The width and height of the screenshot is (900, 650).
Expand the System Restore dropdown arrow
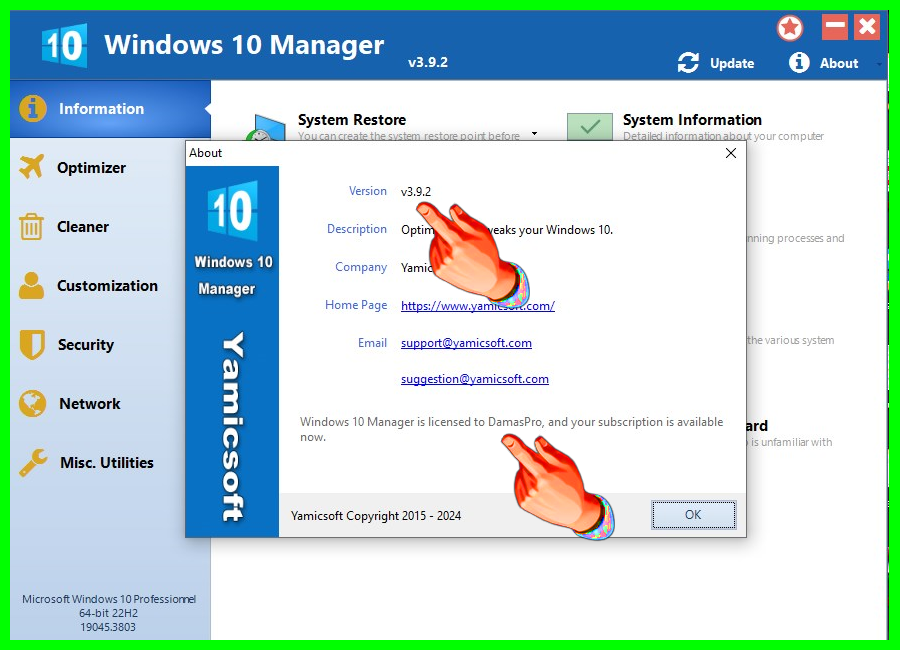point(534,133)
